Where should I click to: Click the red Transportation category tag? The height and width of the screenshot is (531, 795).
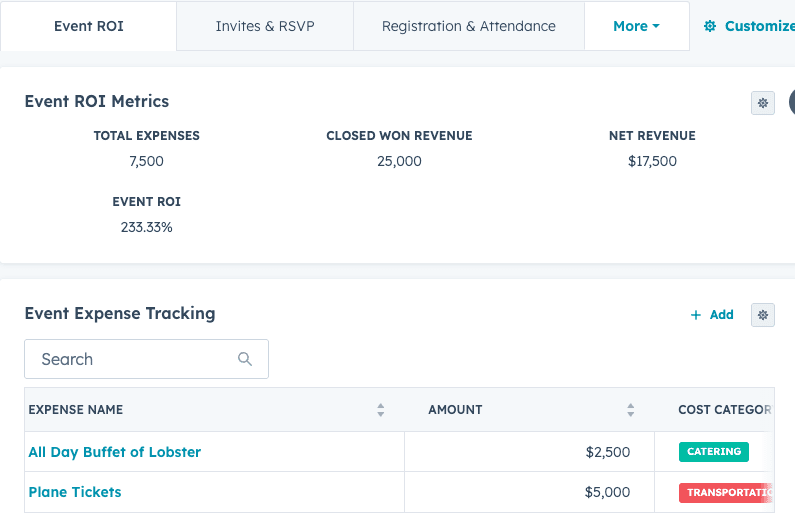tap(725, 493)
